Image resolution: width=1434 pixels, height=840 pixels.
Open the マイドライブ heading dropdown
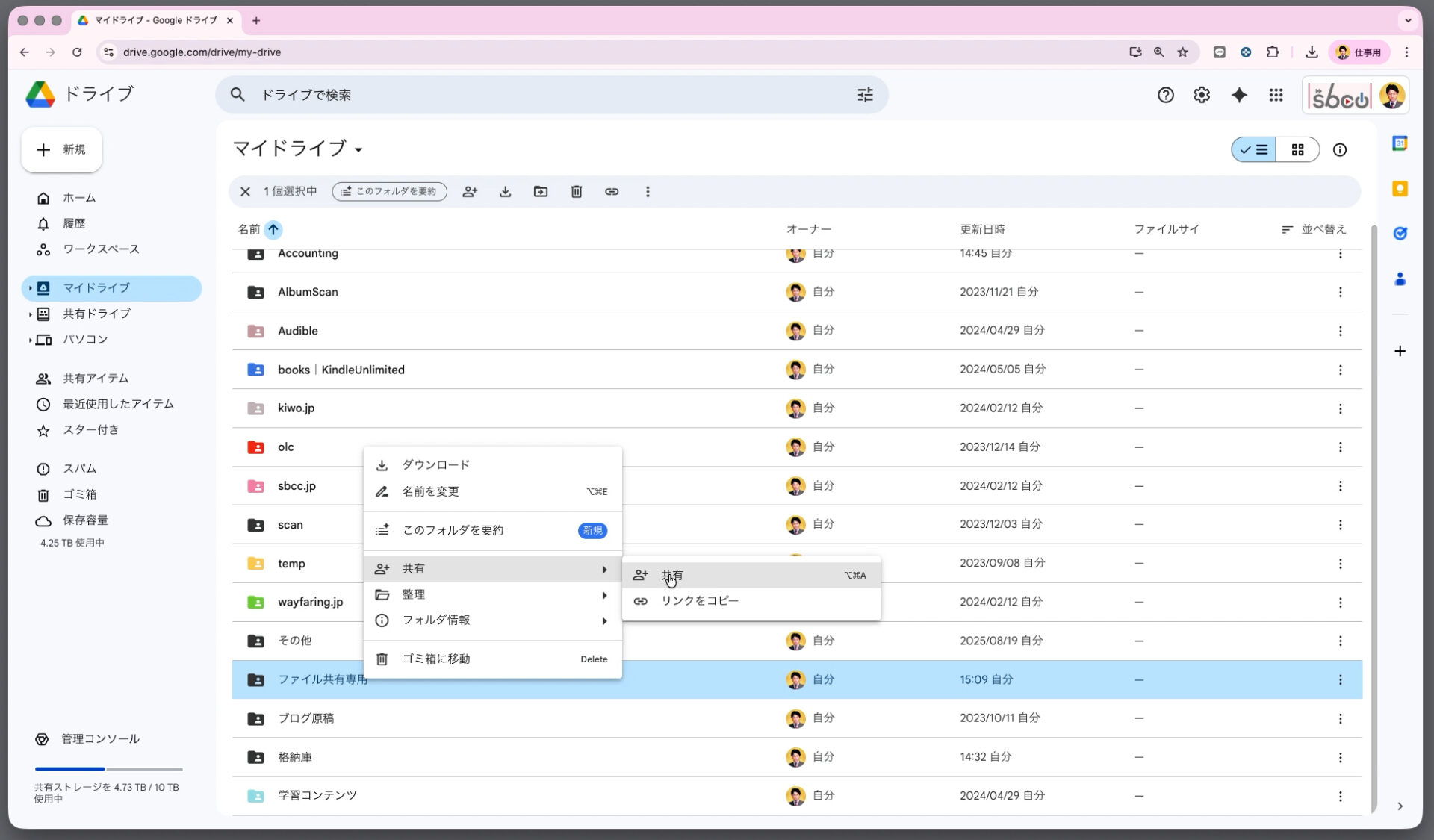pos(361,149)
